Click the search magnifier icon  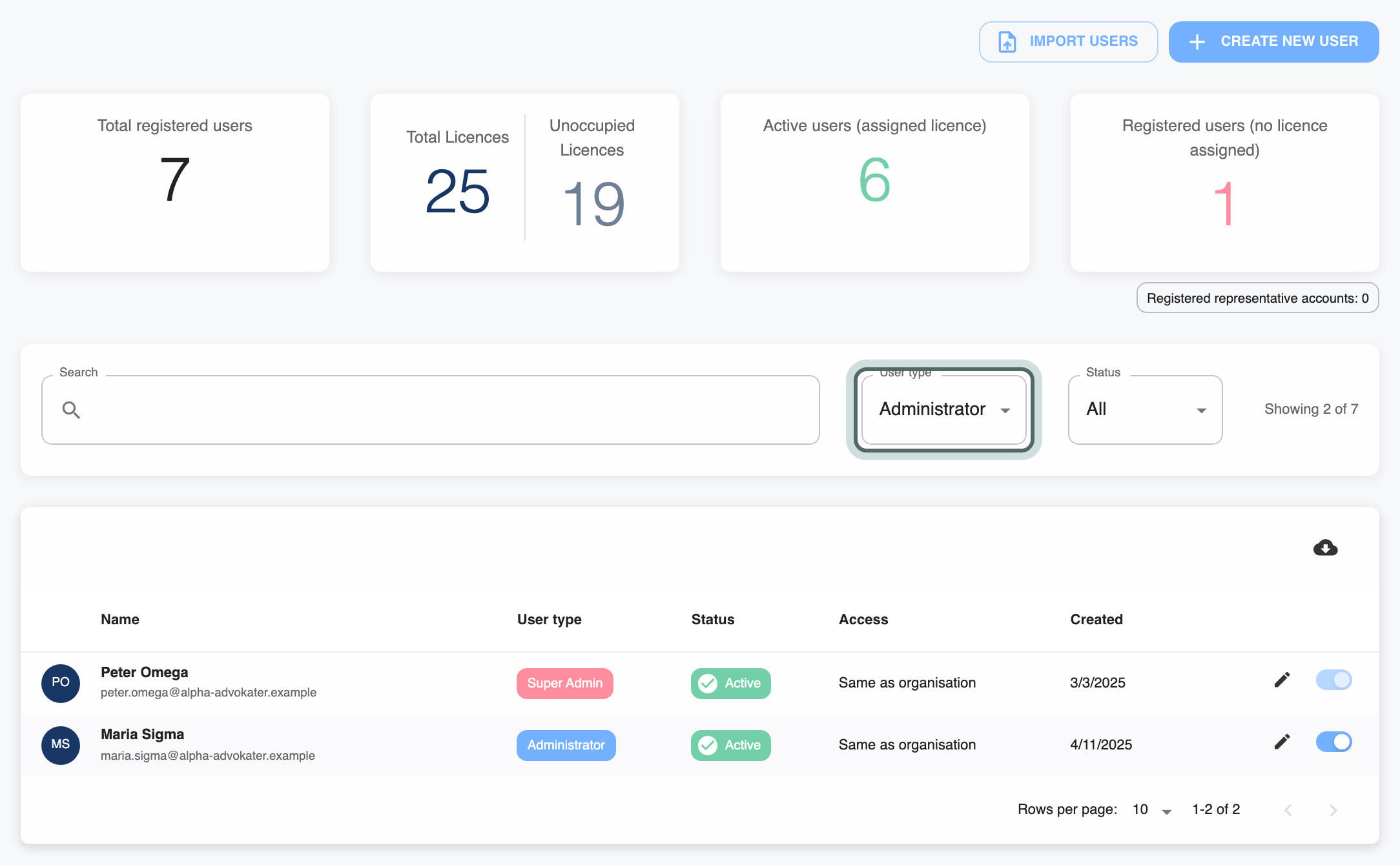click(71, 410)
